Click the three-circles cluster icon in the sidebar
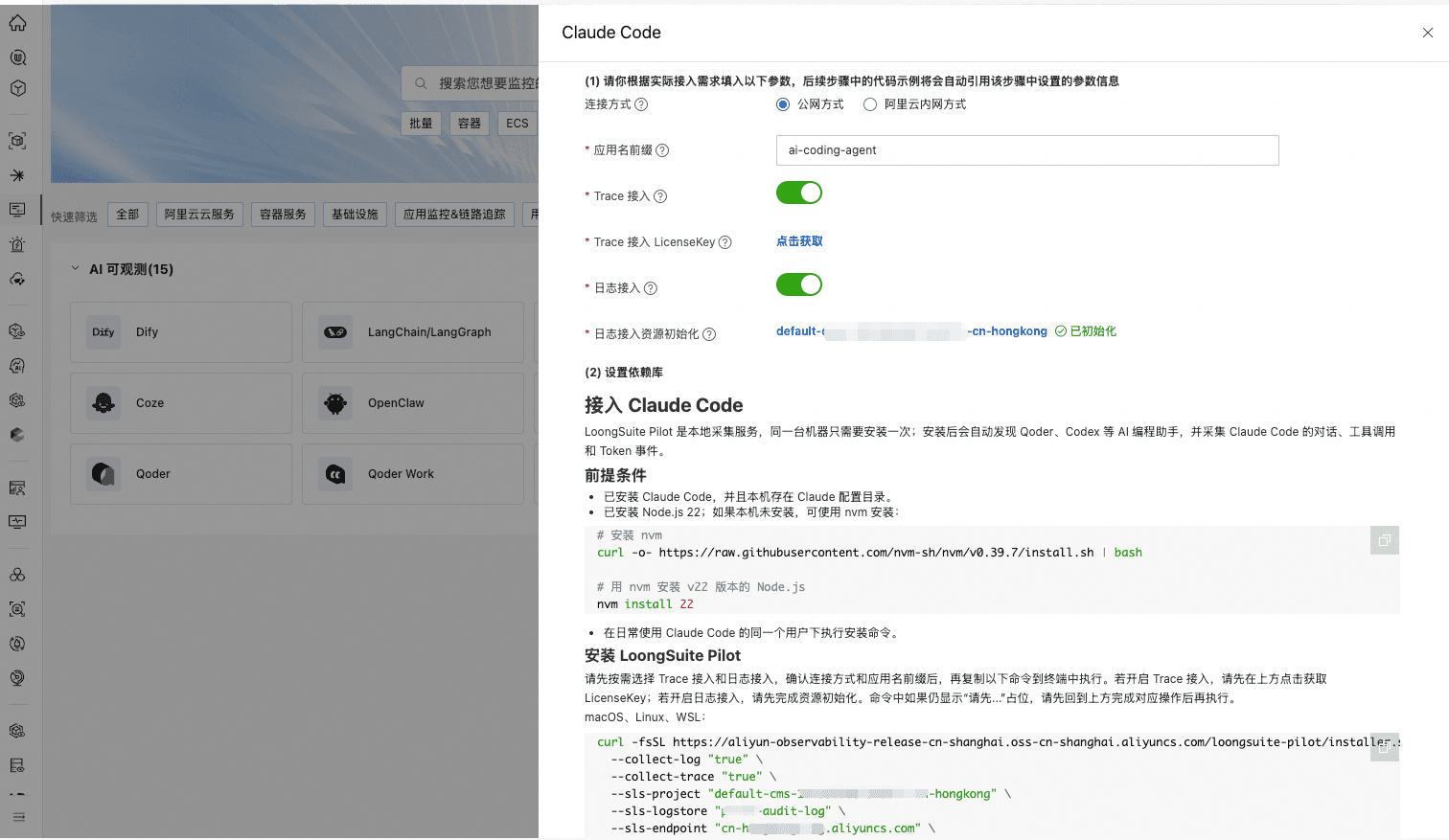 tap(17, 575)
